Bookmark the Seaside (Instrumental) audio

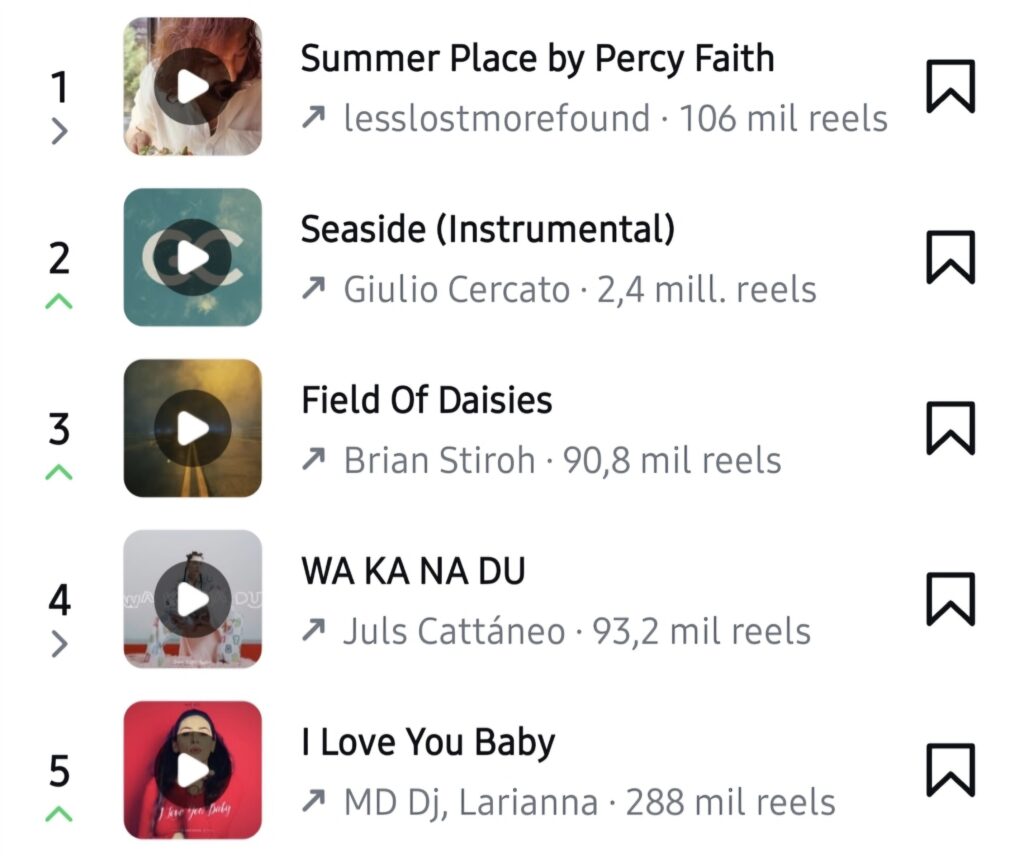[x=950, y=257]
